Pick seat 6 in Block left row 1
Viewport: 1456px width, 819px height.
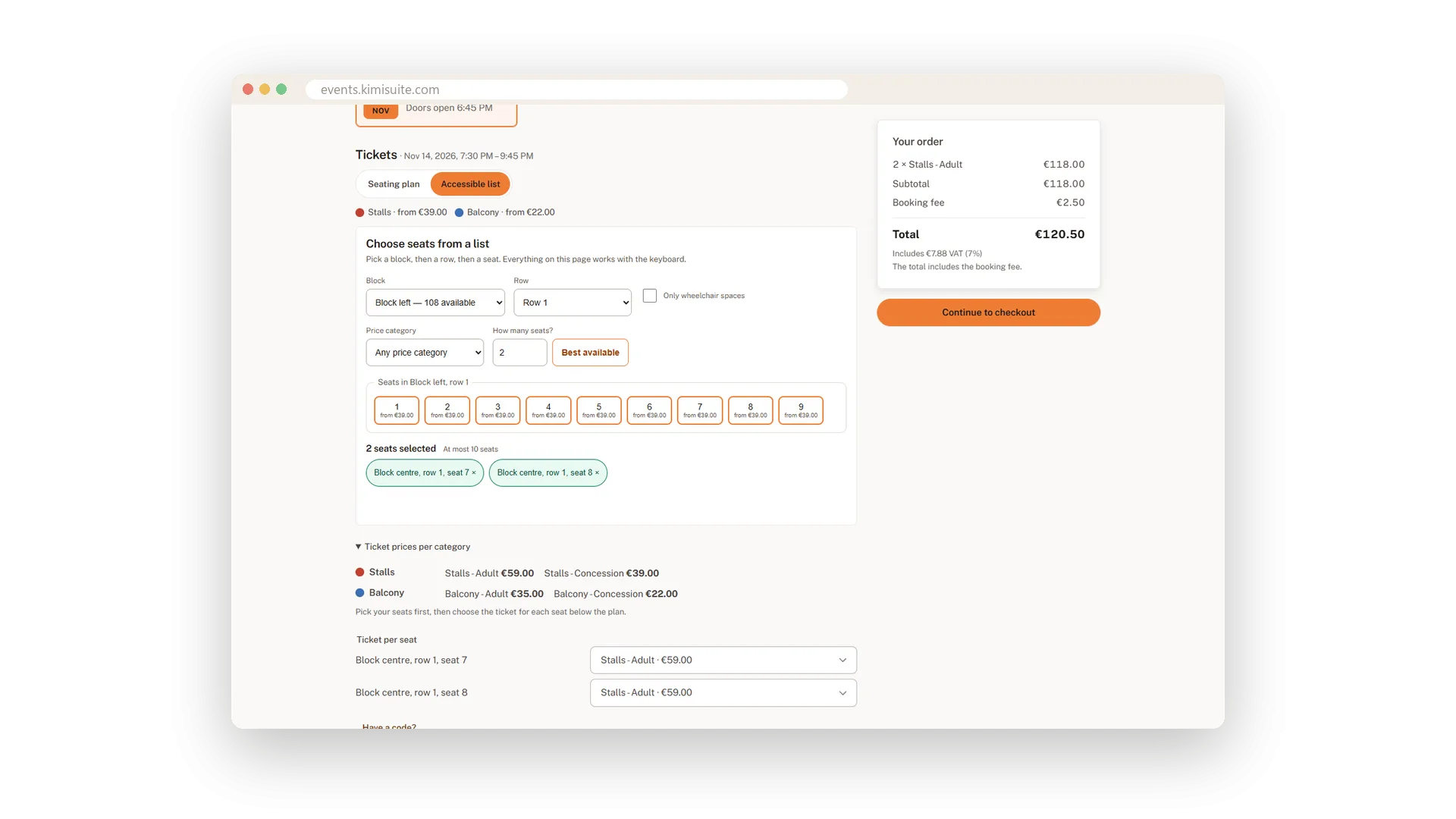(x=649, y=410)
